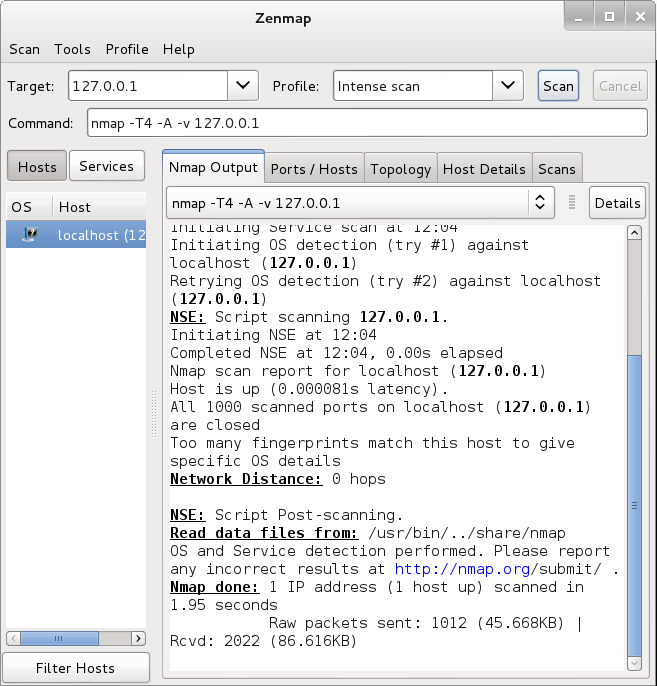
Task: Open the Help menu
Action: (178, 49)
